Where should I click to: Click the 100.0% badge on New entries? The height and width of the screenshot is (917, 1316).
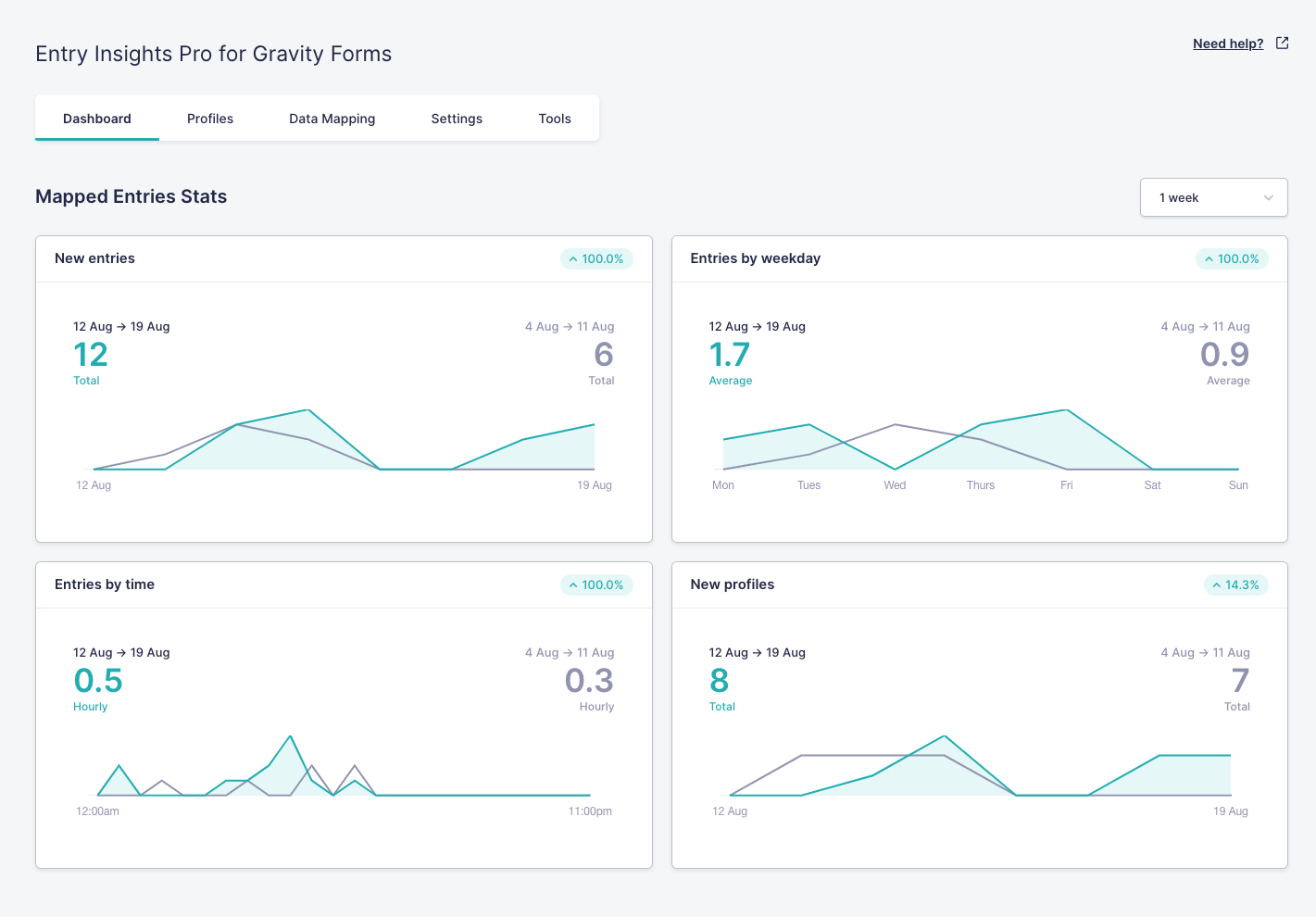596,259
